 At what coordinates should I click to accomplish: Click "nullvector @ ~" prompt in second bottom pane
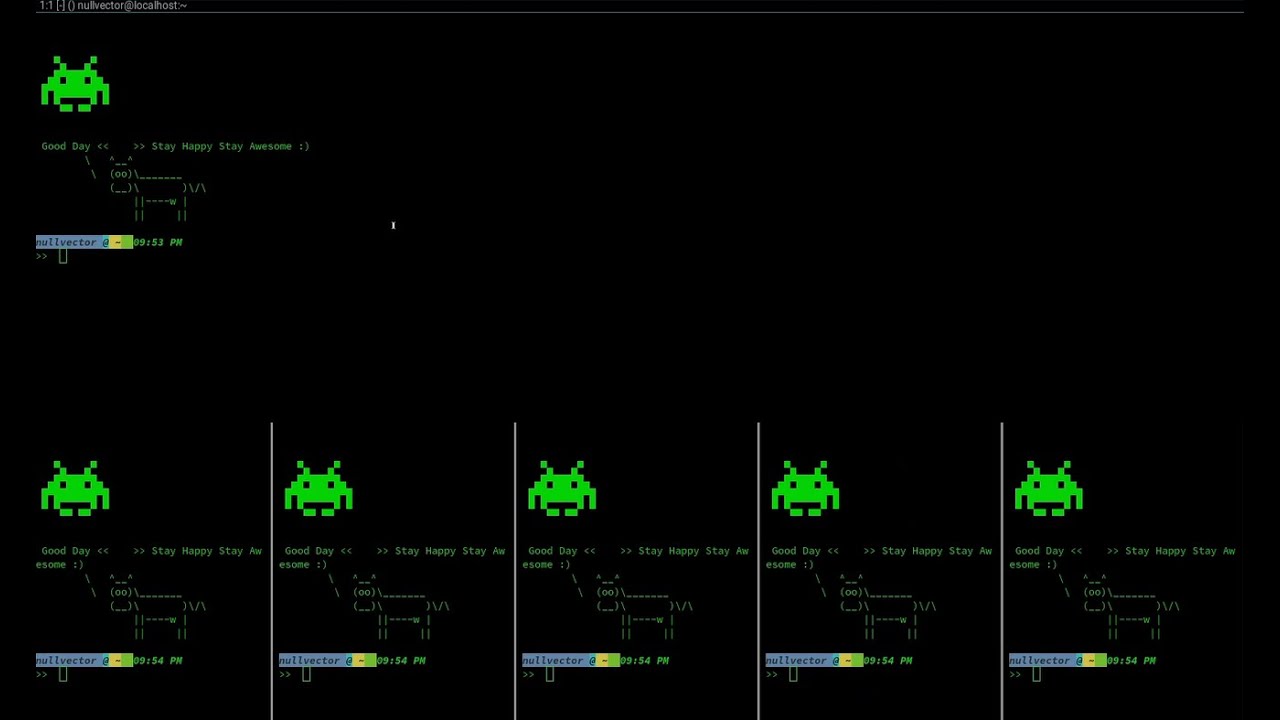pos(327,660)
